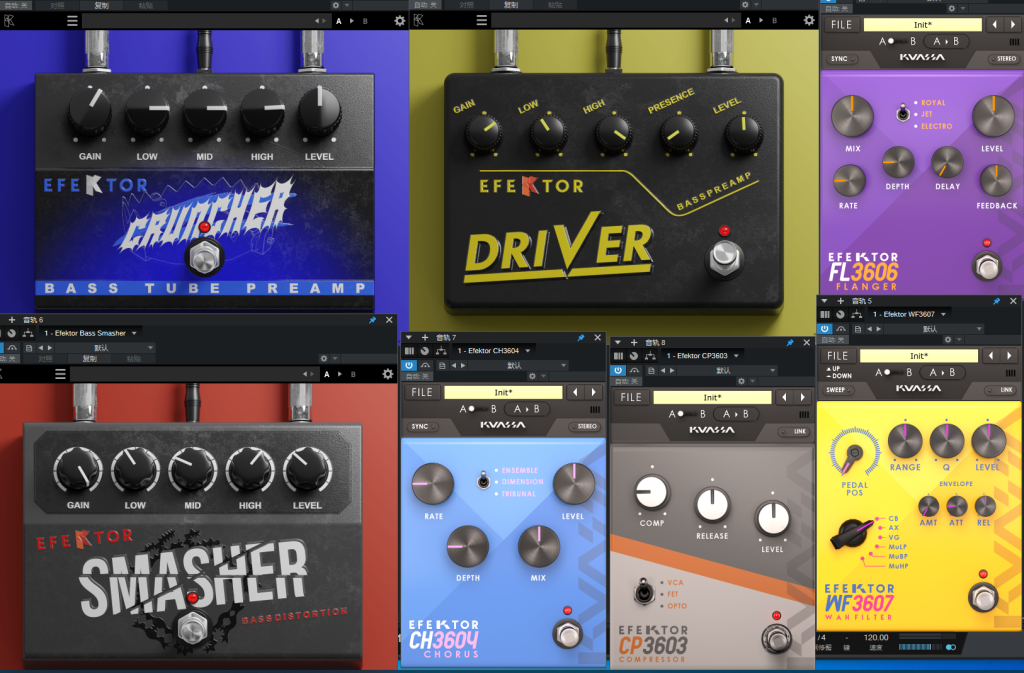Open the '1 - Efektor Bass Smasher' dropdown
The width and height of the screenshot is (1024, 673).
tap(90, 333)
